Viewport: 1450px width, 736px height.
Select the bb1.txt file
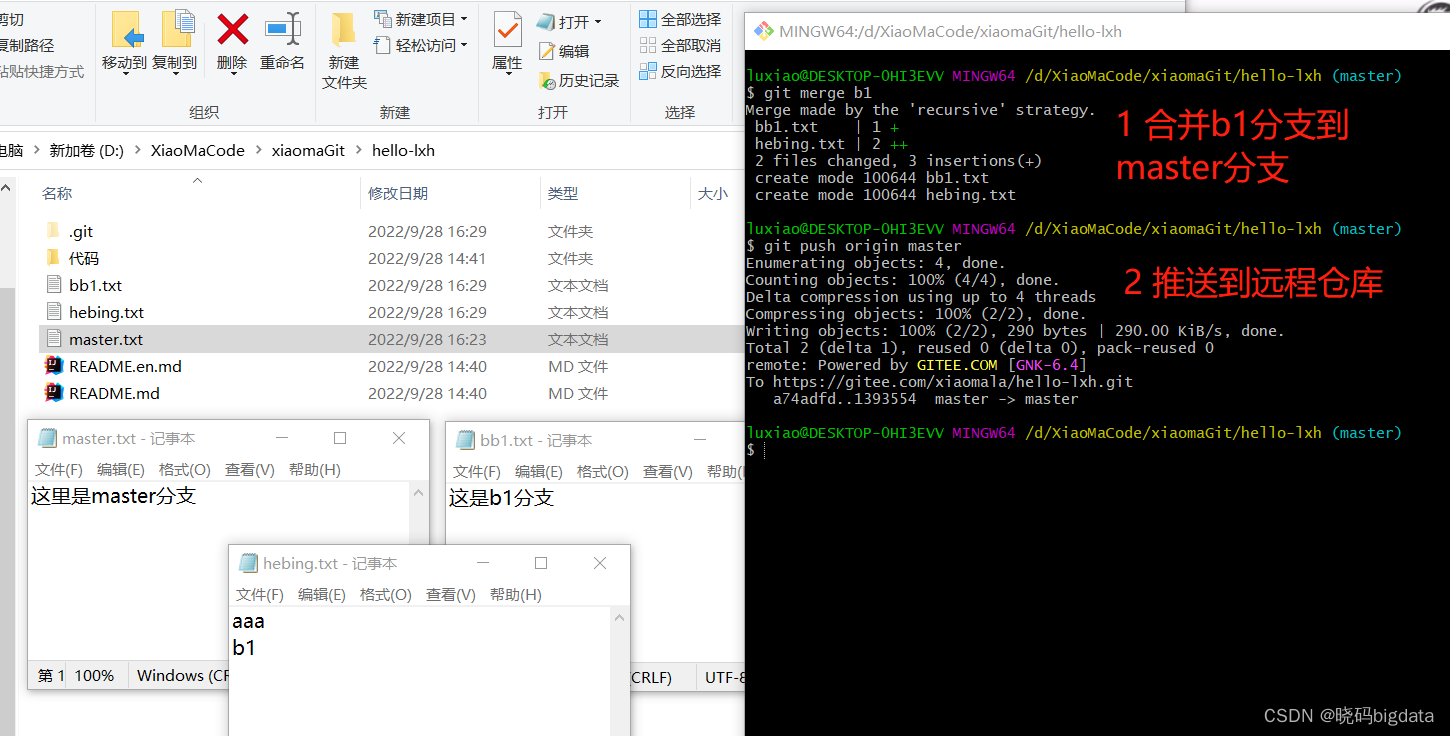pos(95,285)
